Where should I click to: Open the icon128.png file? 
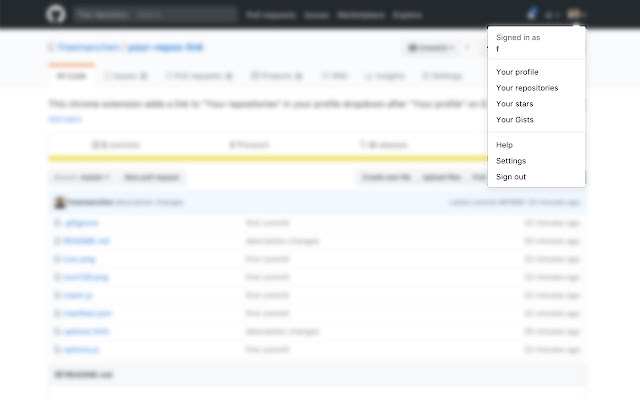click(x=86, y=277)
